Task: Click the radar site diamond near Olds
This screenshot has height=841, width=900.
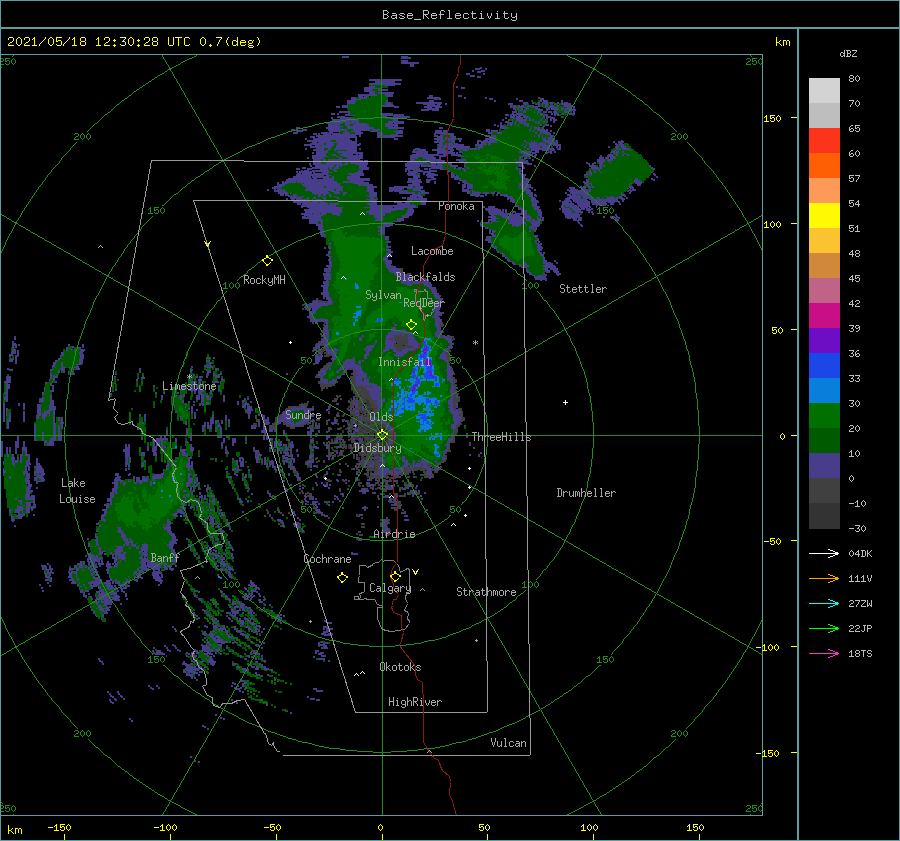Action: [382, 435]
